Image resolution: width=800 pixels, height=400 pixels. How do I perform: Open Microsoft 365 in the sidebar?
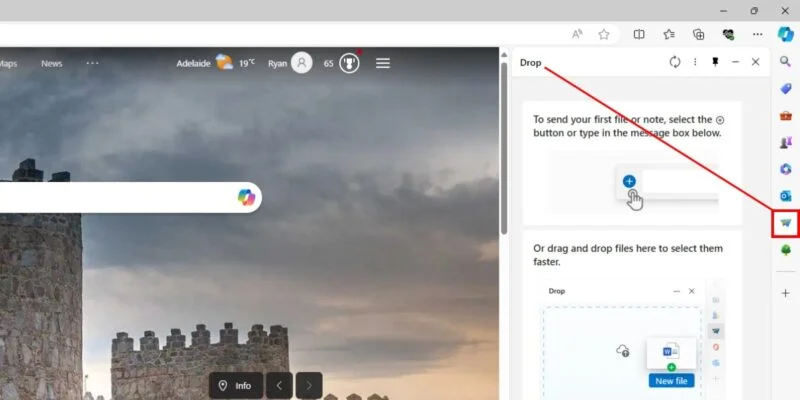[x=785, y=169]
